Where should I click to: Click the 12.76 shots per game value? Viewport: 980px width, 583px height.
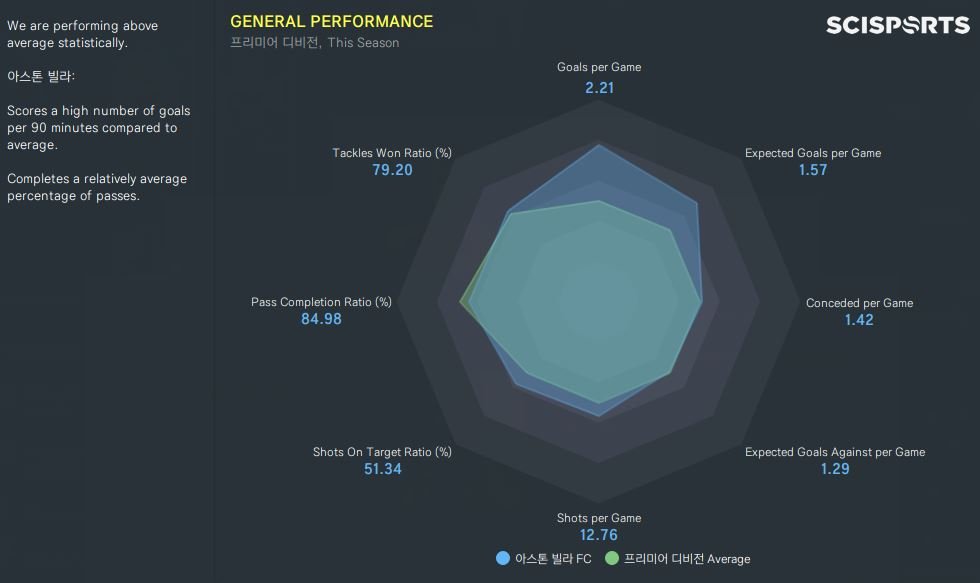coord(599,535)
